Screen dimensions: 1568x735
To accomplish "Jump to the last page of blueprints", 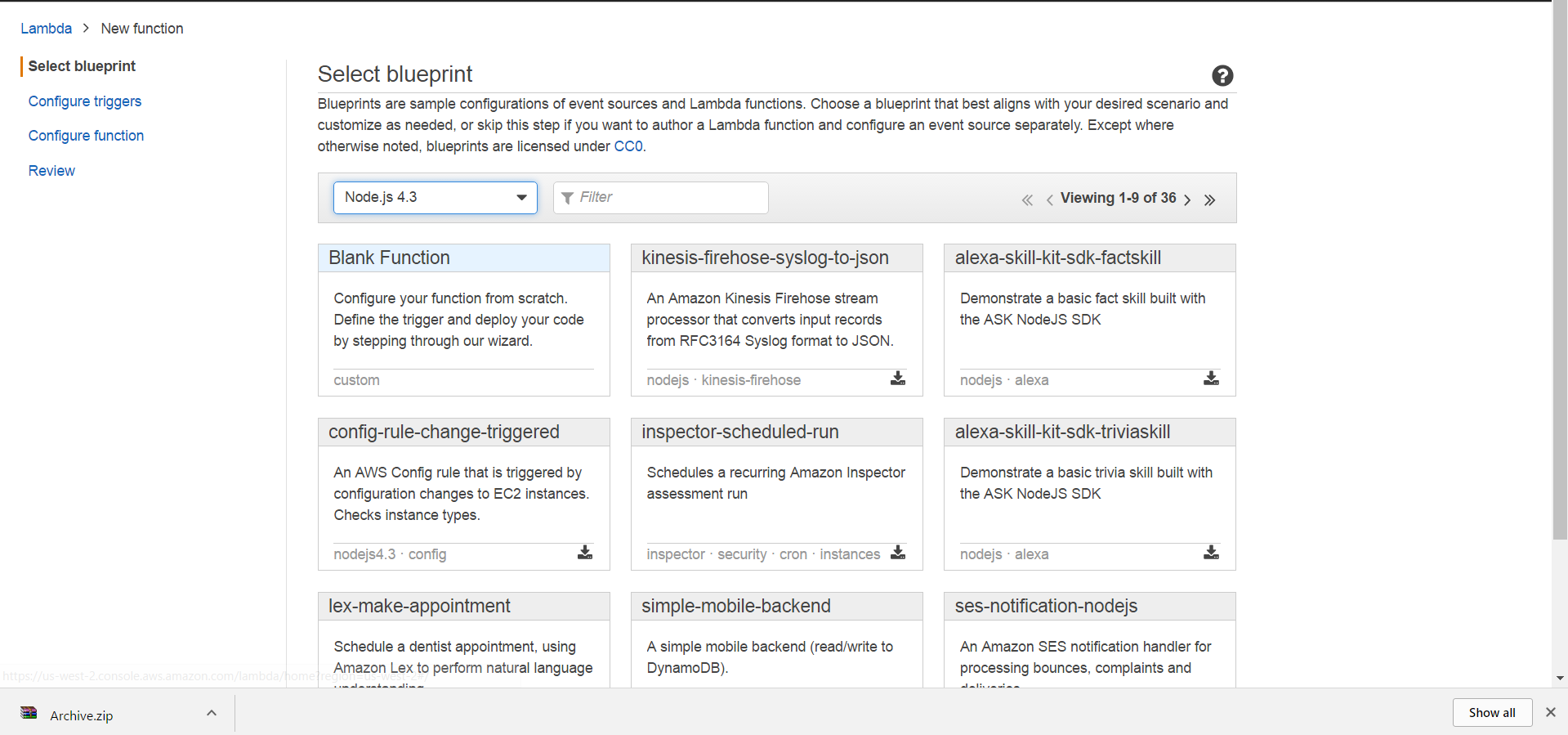I will (1209, 199).
